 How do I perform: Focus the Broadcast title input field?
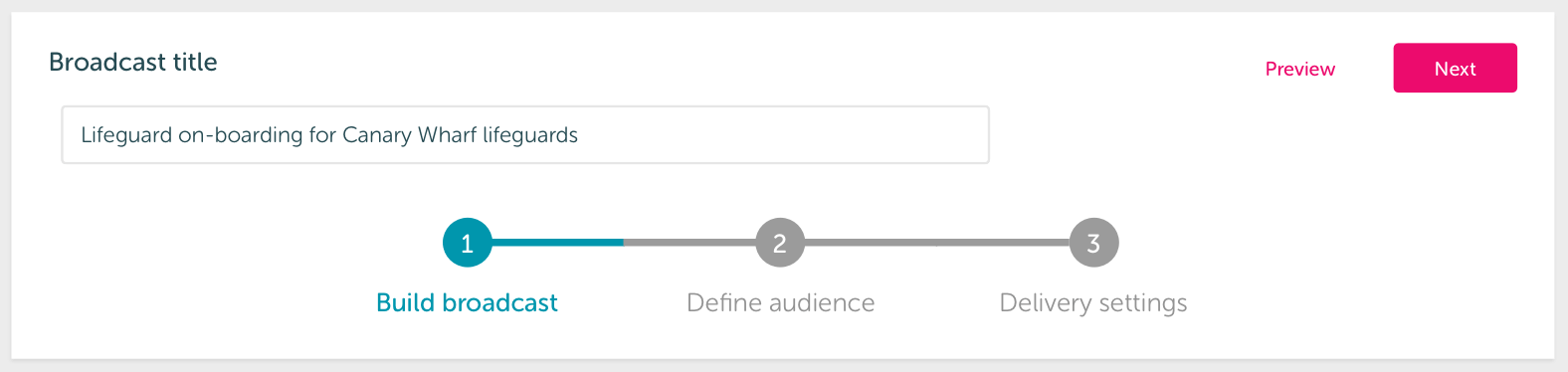[x=525, y=134]
